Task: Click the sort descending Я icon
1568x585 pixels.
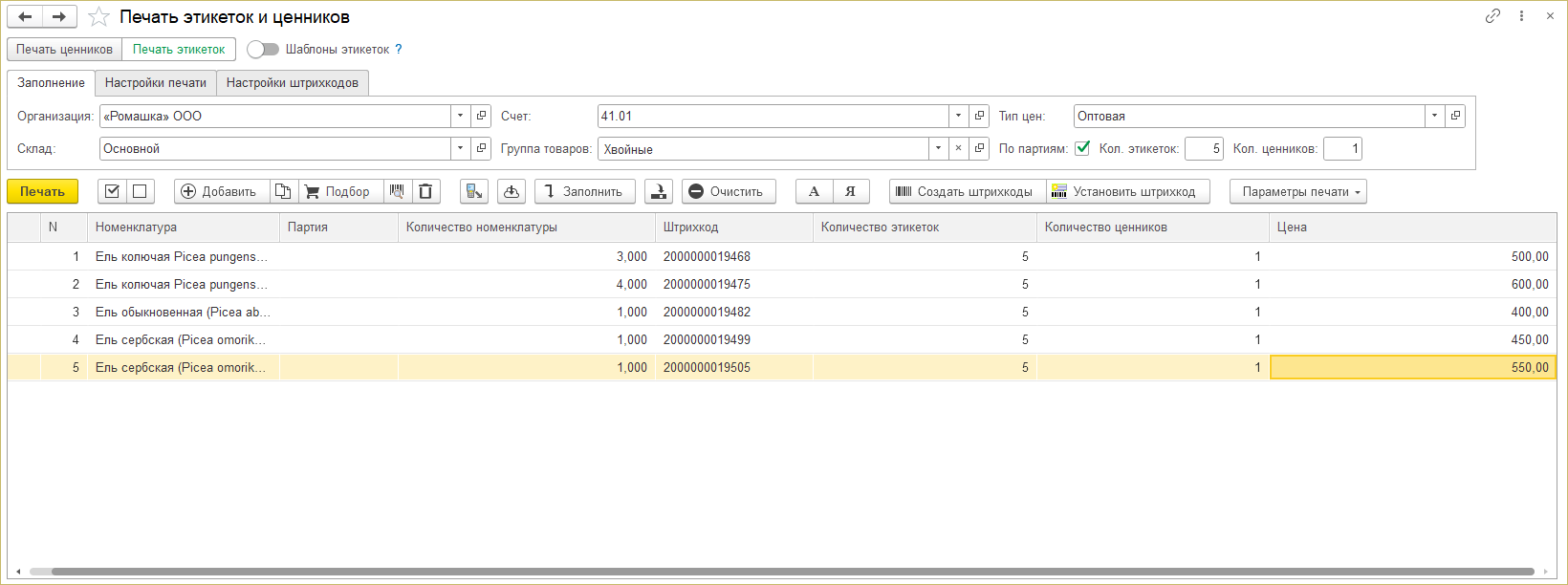Action: pyautogui.click(x=850, y=191)
